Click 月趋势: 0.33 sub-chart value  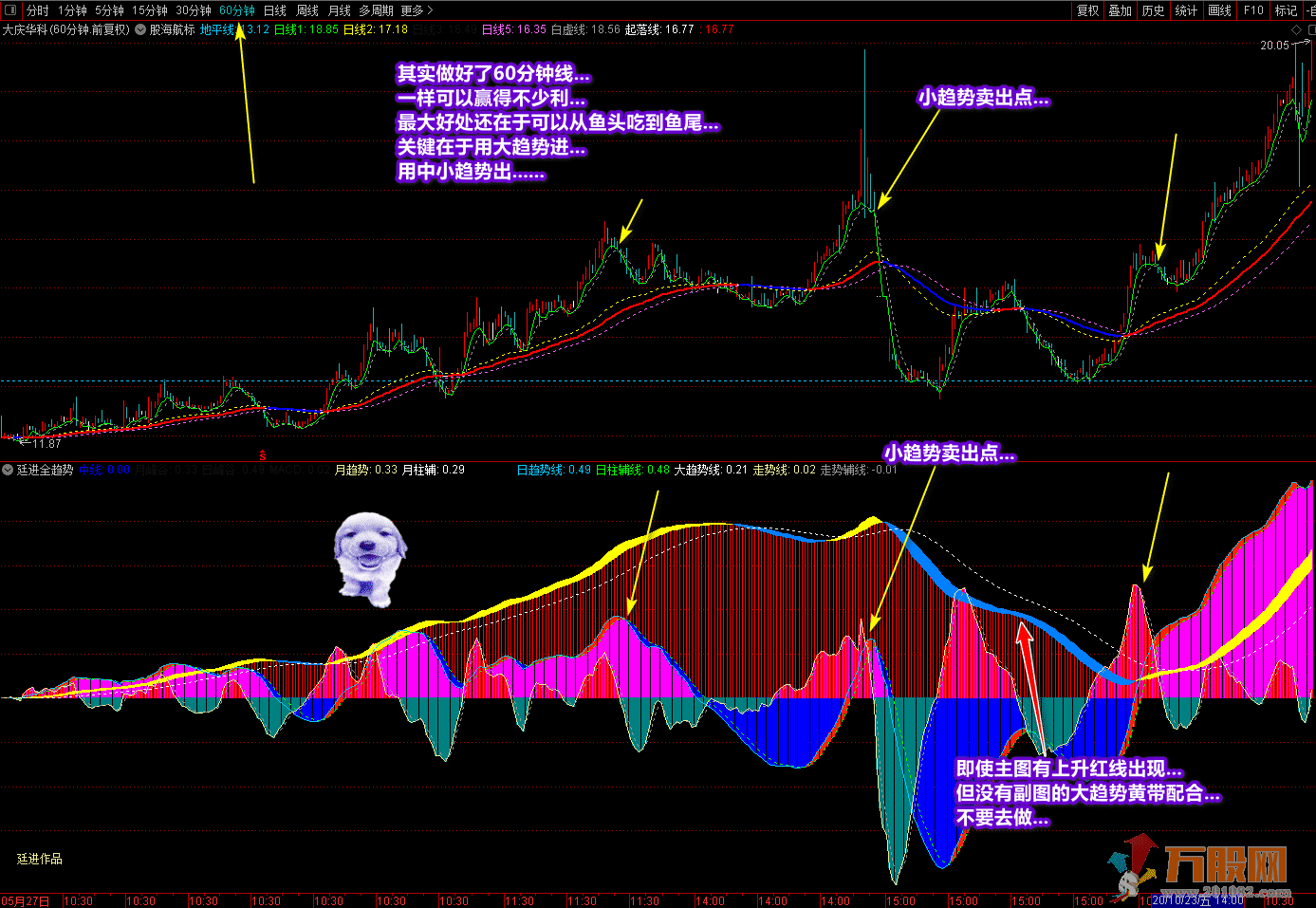click(x=366, y=470)
